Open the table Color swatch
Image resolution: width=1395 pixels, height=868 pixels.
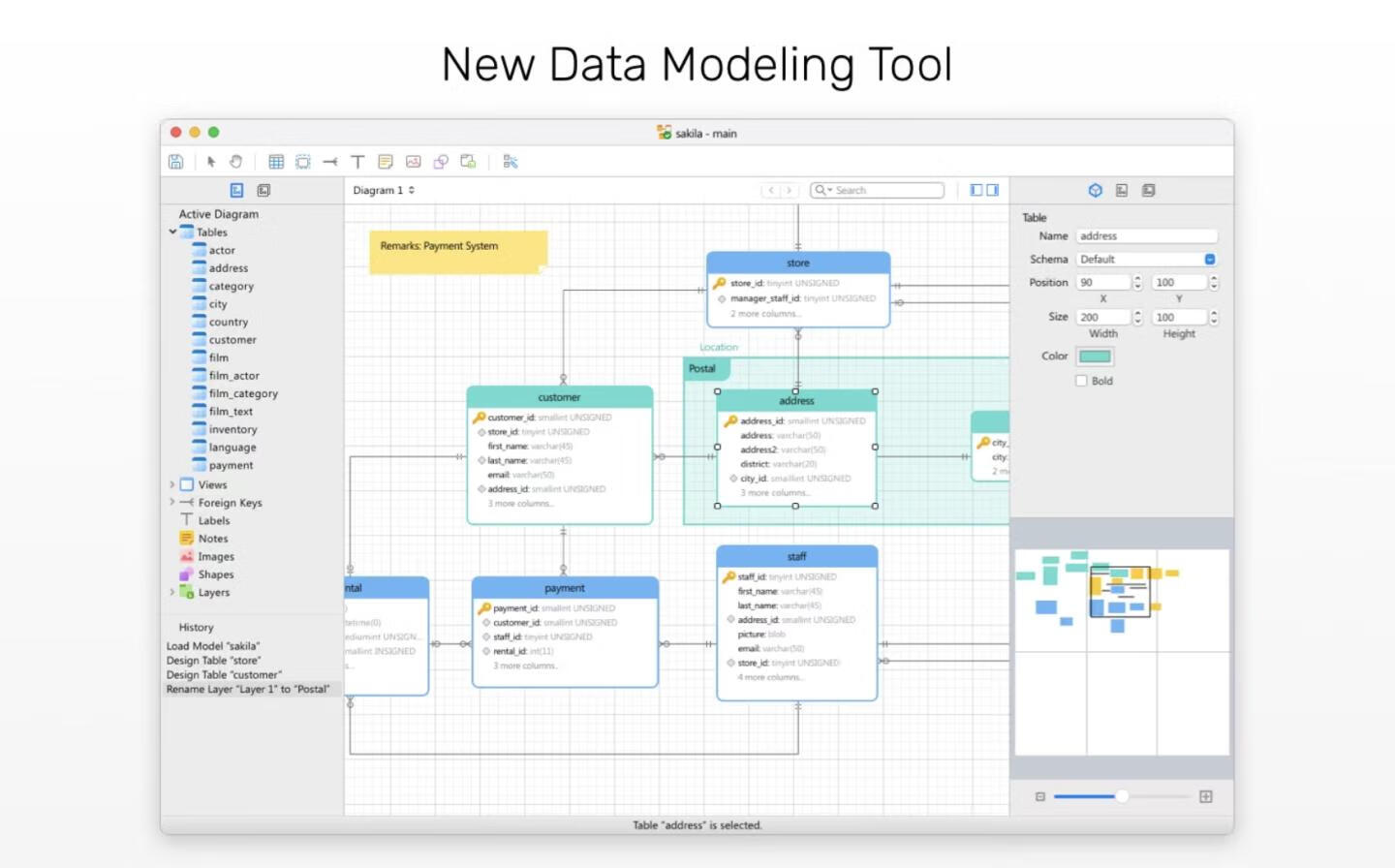tap(1095, 356)
